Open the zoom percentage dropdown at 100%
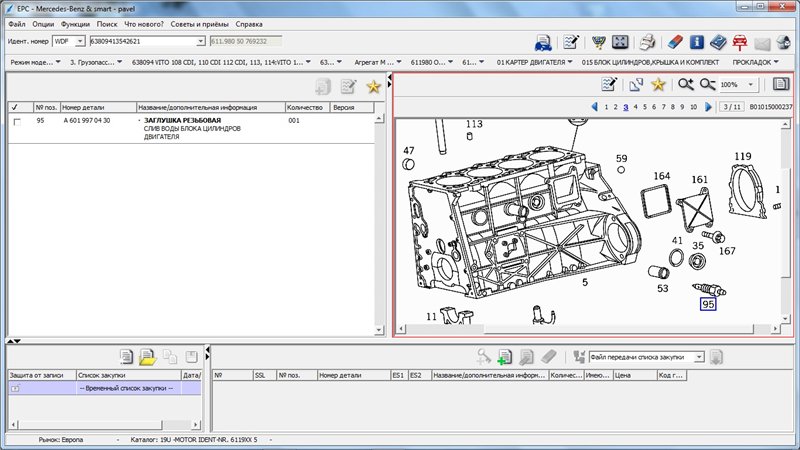800x450 pixels. coord(751,85)
